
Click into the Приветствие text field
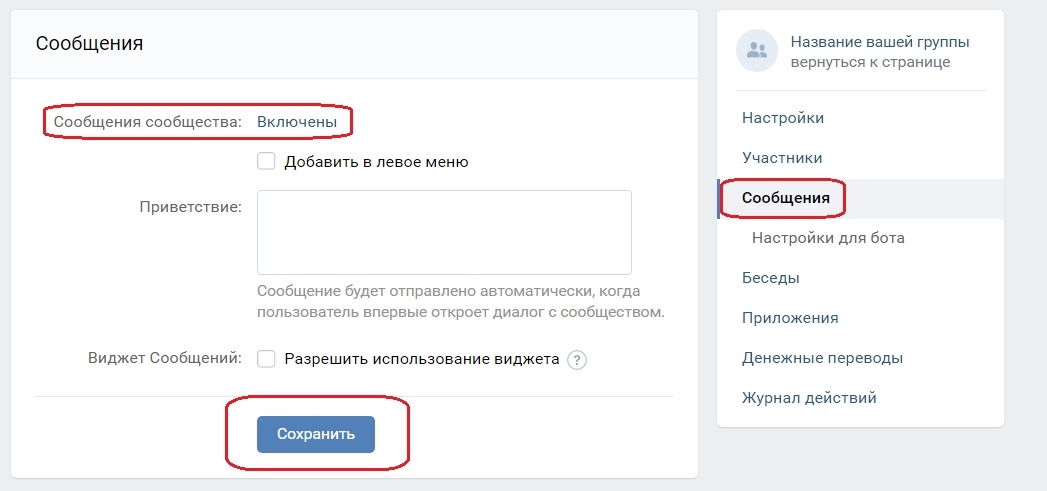(x=444, y=232)
